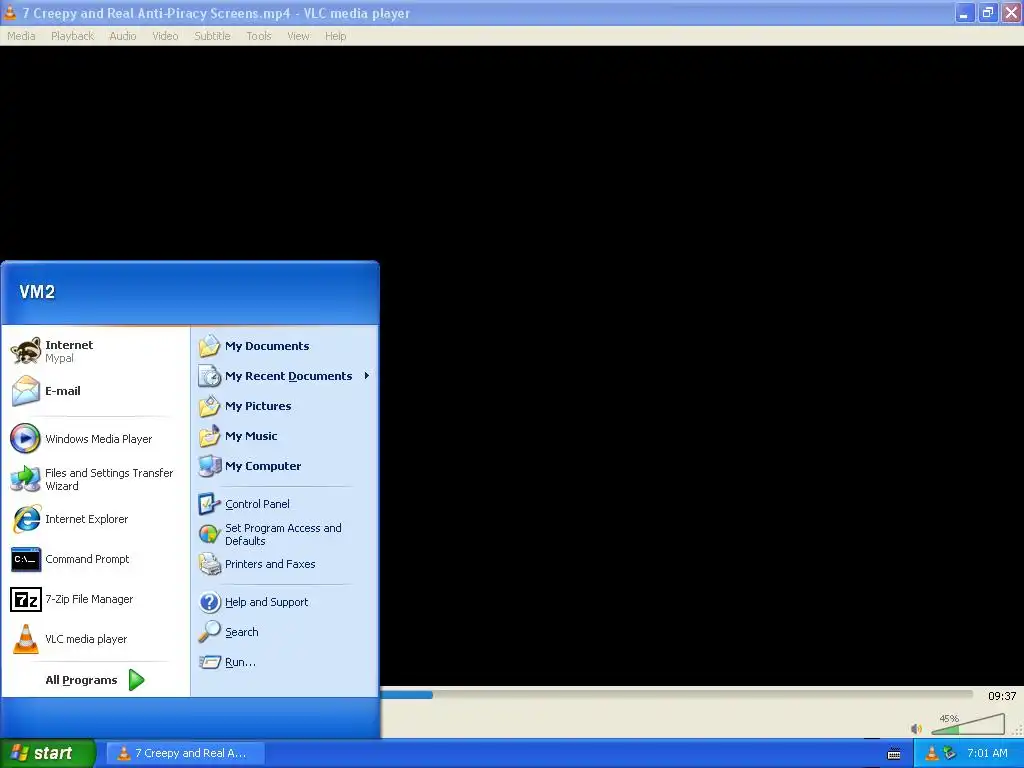Open My Computer

coord(285,466)
